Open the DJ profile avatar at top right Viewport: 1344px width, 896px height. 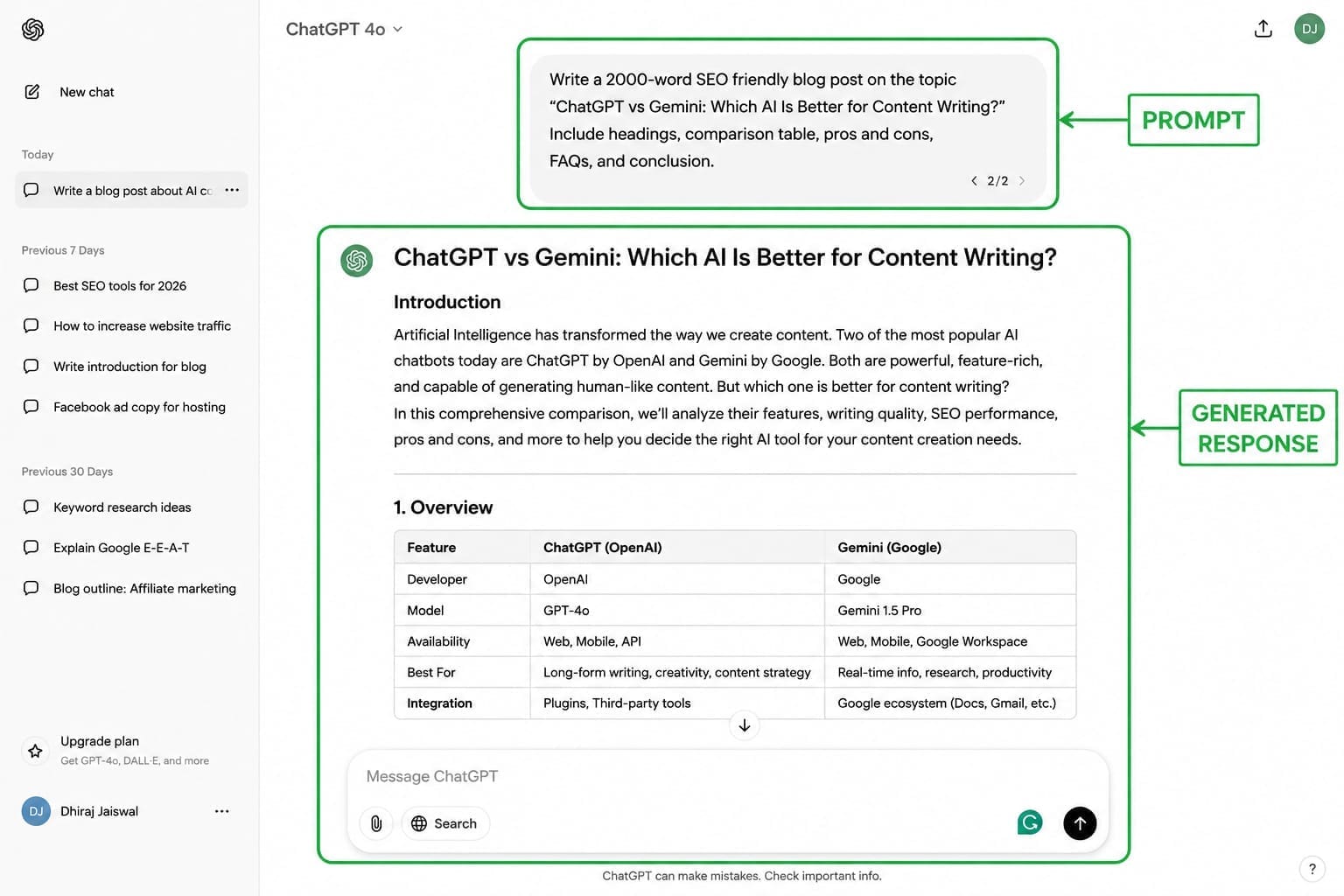(x=1309, y=29)
